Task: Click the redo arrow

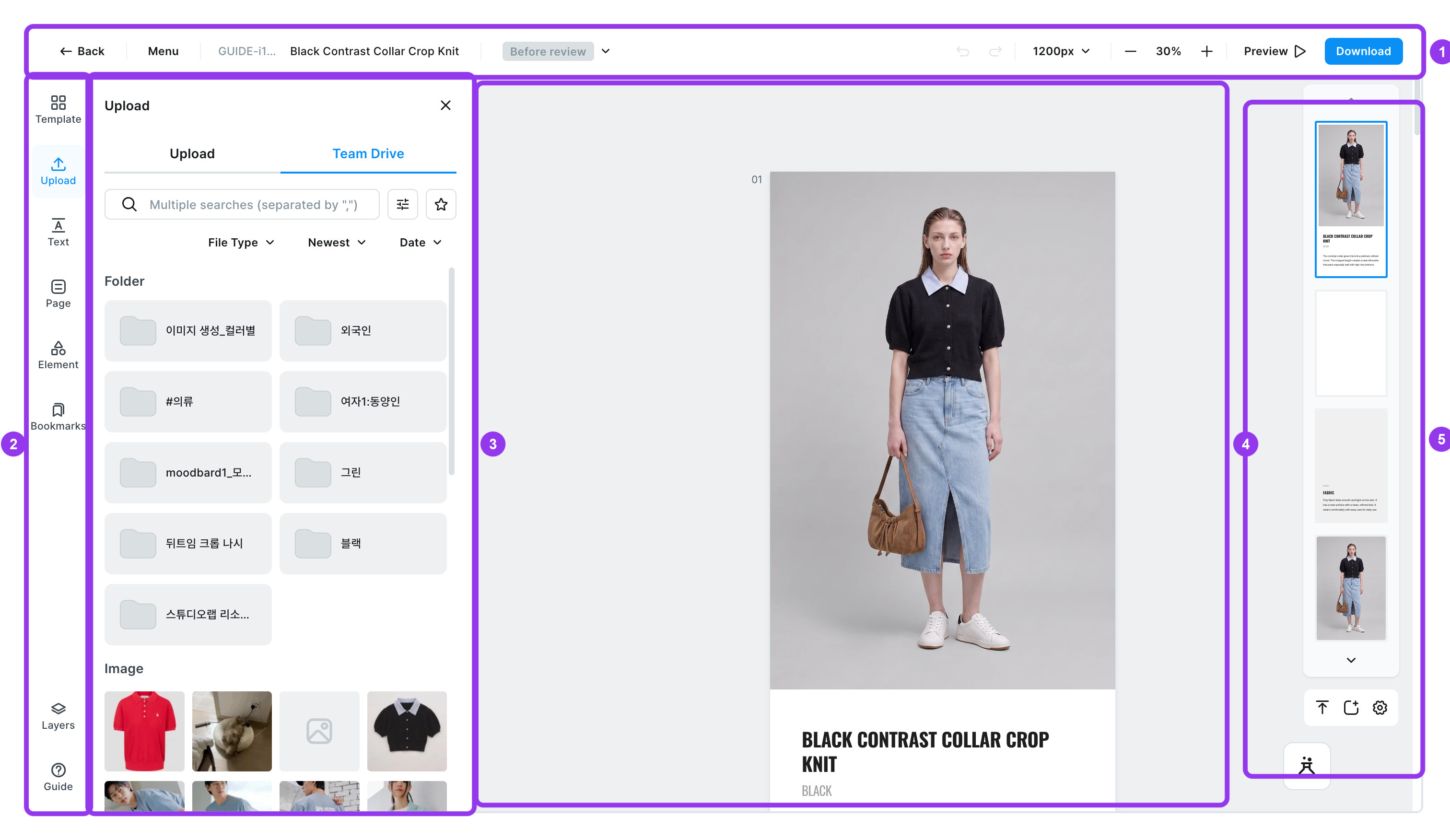Action: point(995,51)
